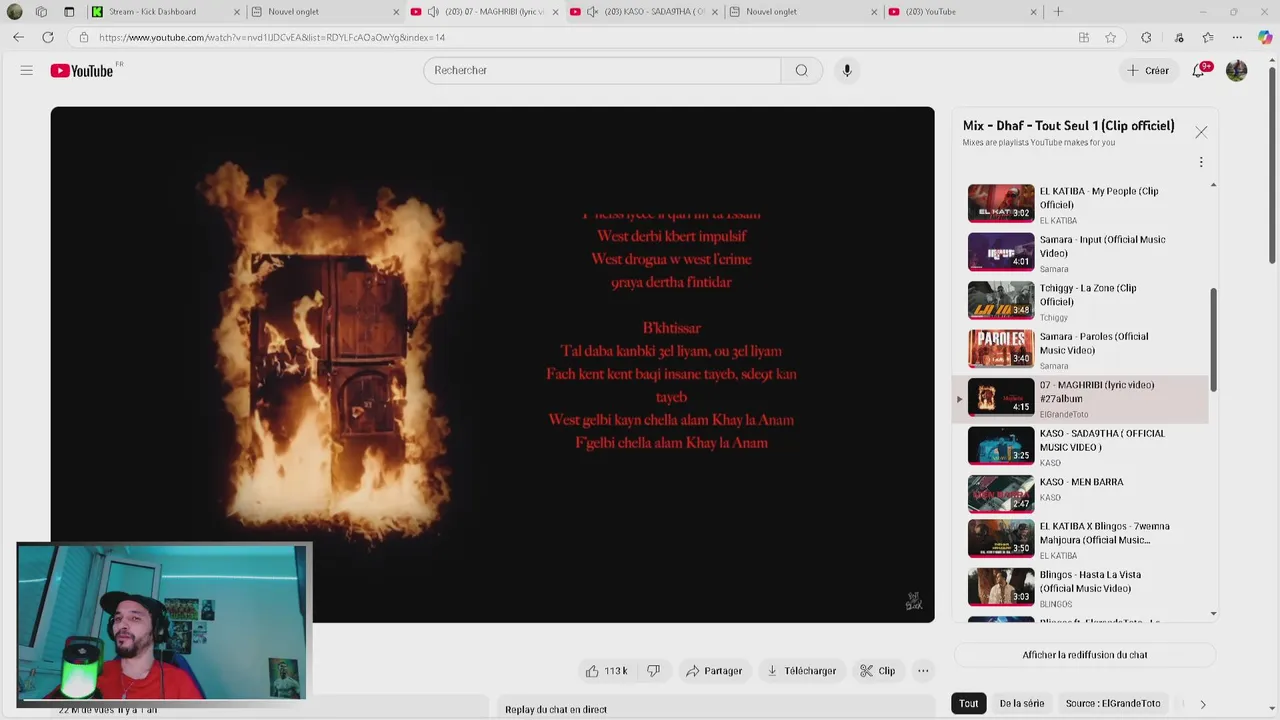Play Tchiggy - La Zone thumbnail
Image resolution: width=1280 pixels, height=720 pixels.
(1001, 300)
